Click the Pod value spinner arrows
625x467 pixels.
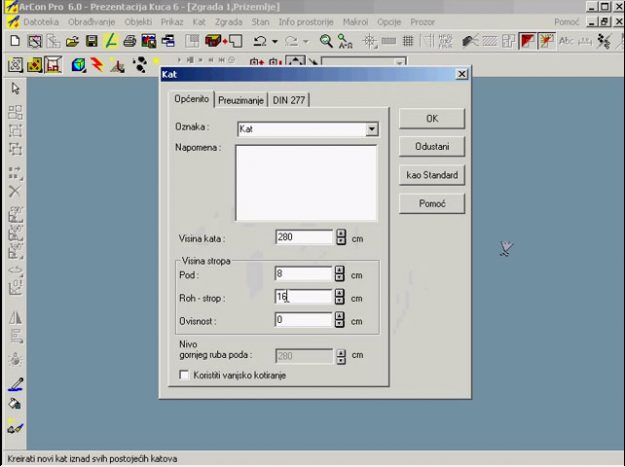point(341,274)
